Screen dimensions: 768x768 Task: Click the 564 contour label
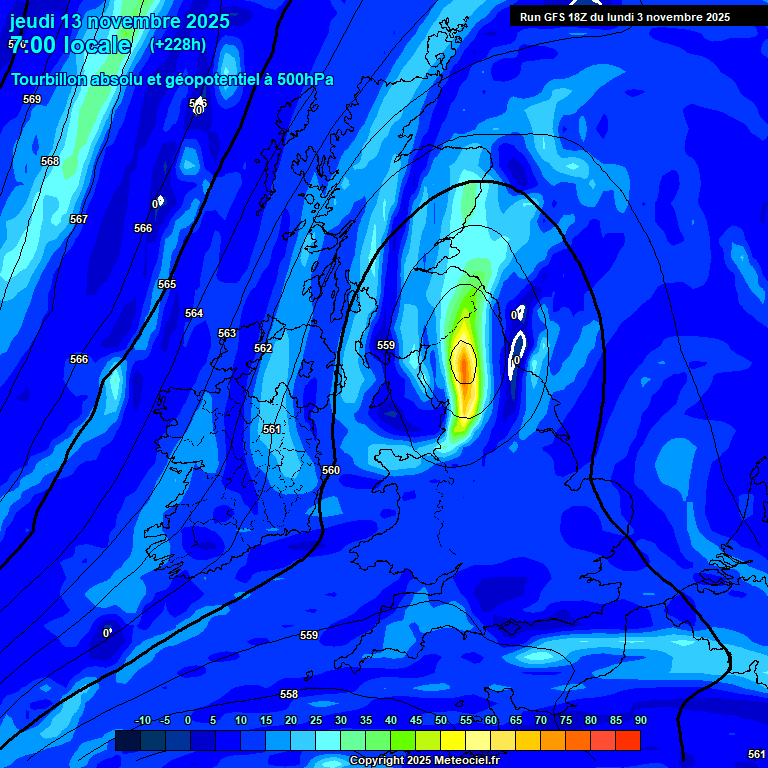pyautogui.click(x=194, y=313)
